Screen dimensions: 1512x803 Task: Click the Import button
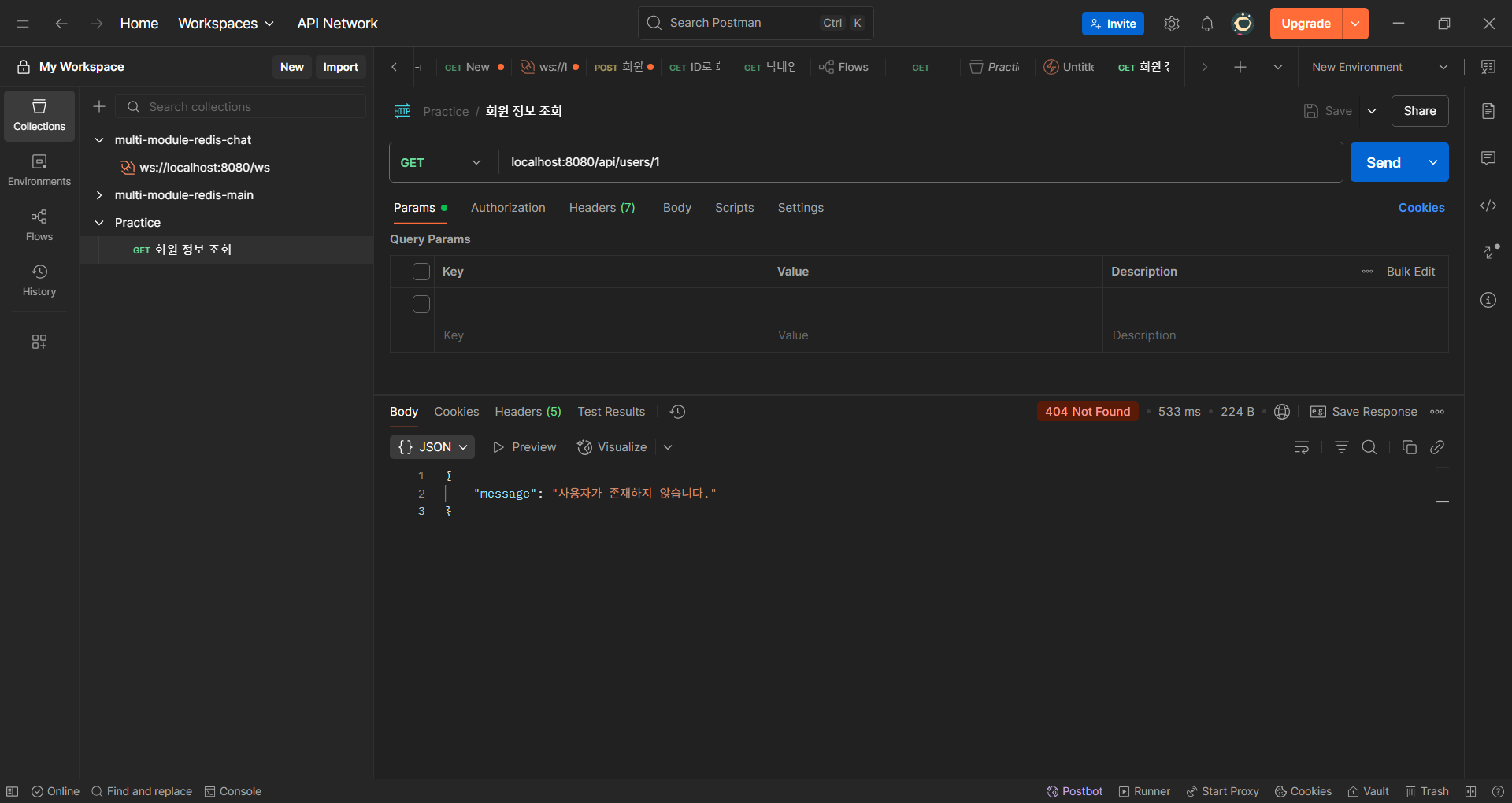point(340,67)
